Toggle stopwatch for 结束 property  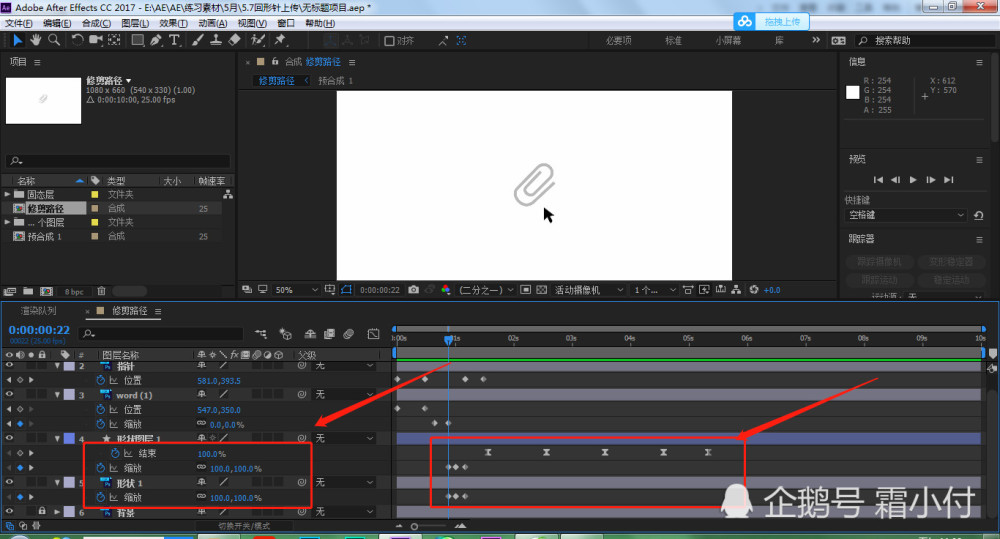coord(115,453)
